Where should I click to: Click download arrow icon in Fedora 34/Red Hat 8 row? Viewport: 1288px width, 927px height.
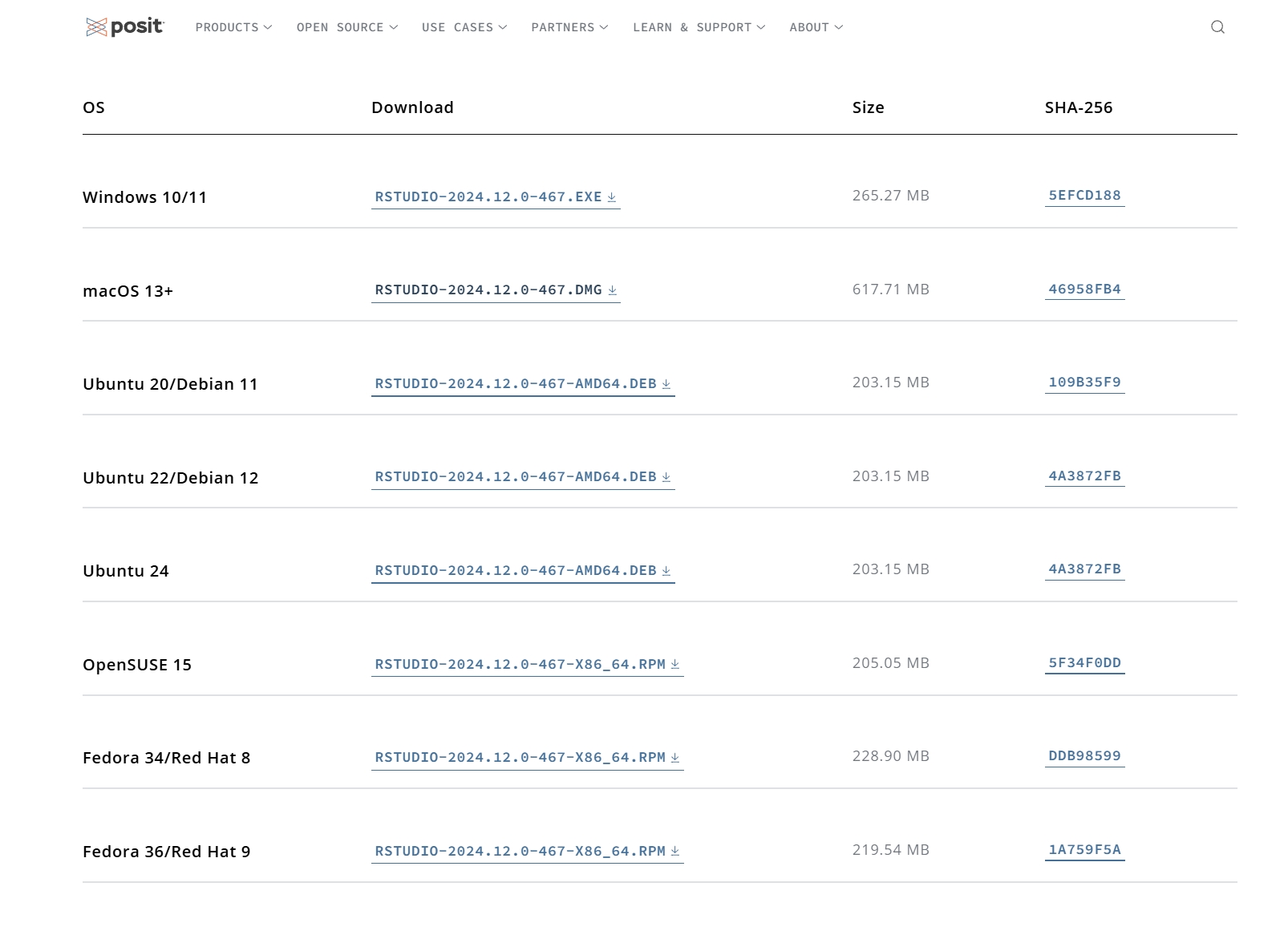click(675, 758)
